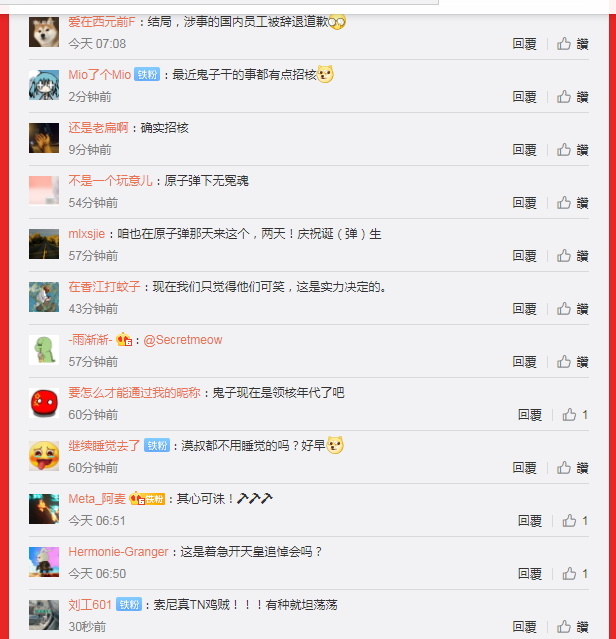Click thumbs-up on 不是一个玩意儿's comment

click(x=572, y=203)
